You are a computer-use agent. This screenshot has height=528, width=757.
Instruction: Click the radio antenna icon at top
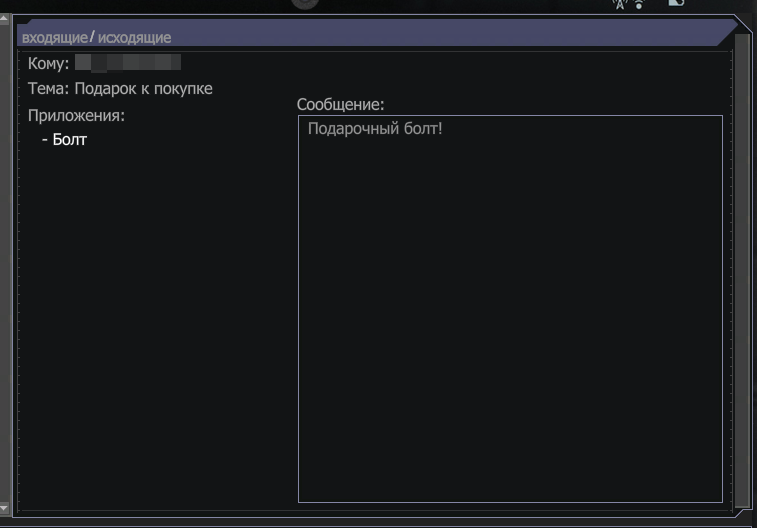pos(620,4)
